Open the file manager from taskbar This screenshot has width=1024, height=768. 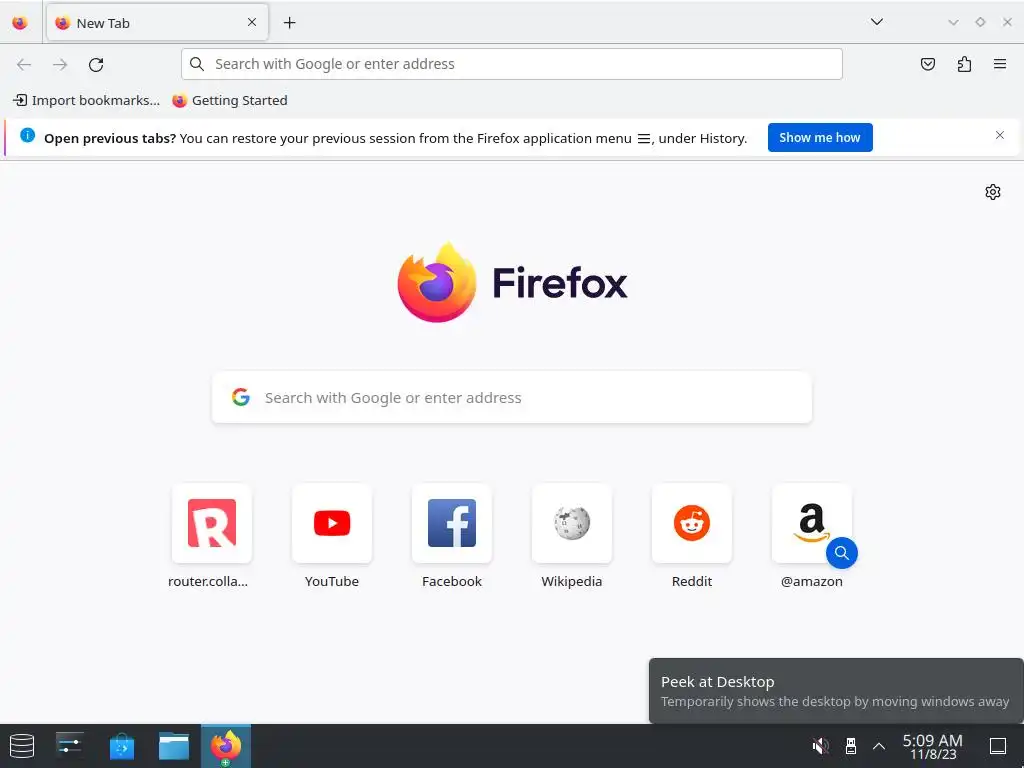coord(174,746)
